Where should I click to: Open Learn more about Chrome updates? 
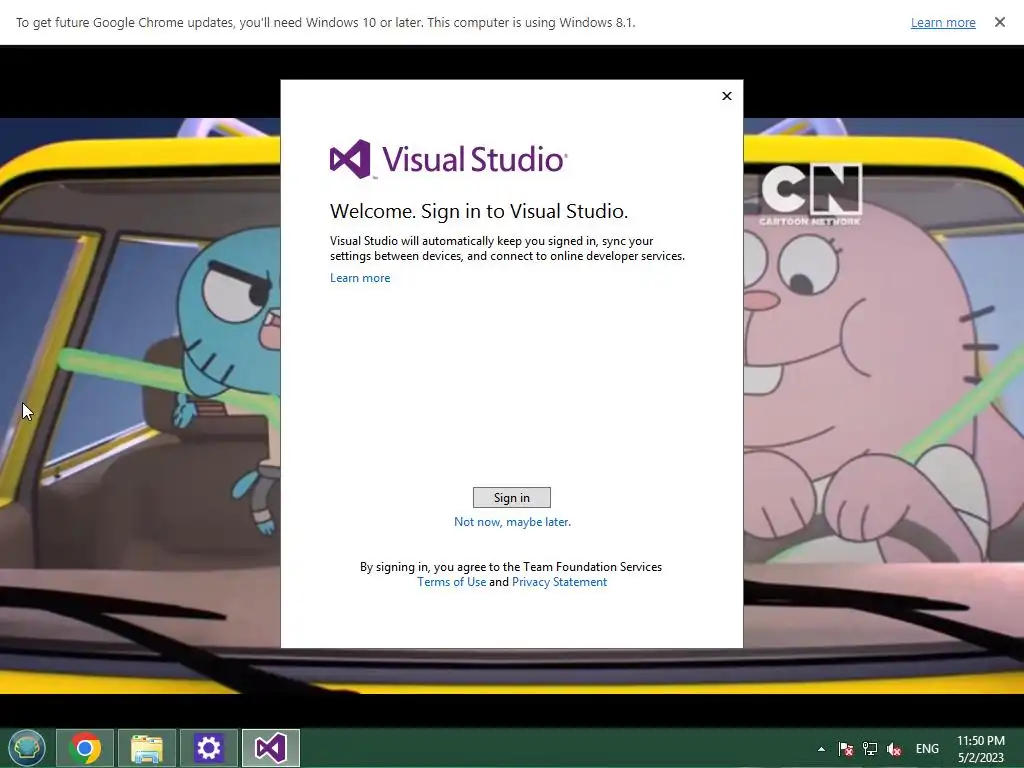tap(943, 22)
